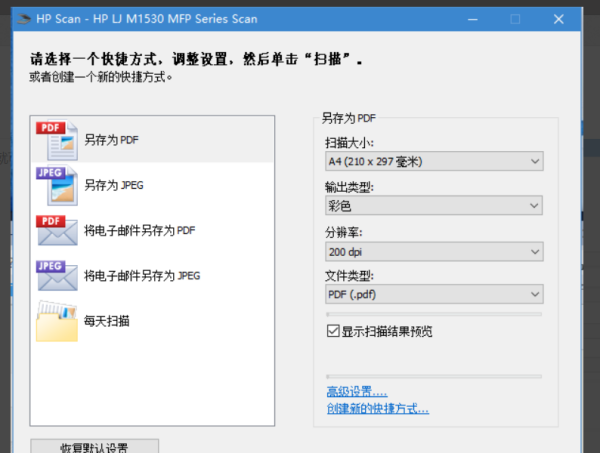This screenshot has height=453, width=600.
Task: Expand the 输出类型 dropdown showing 彩色
Action: pos(433,206)
